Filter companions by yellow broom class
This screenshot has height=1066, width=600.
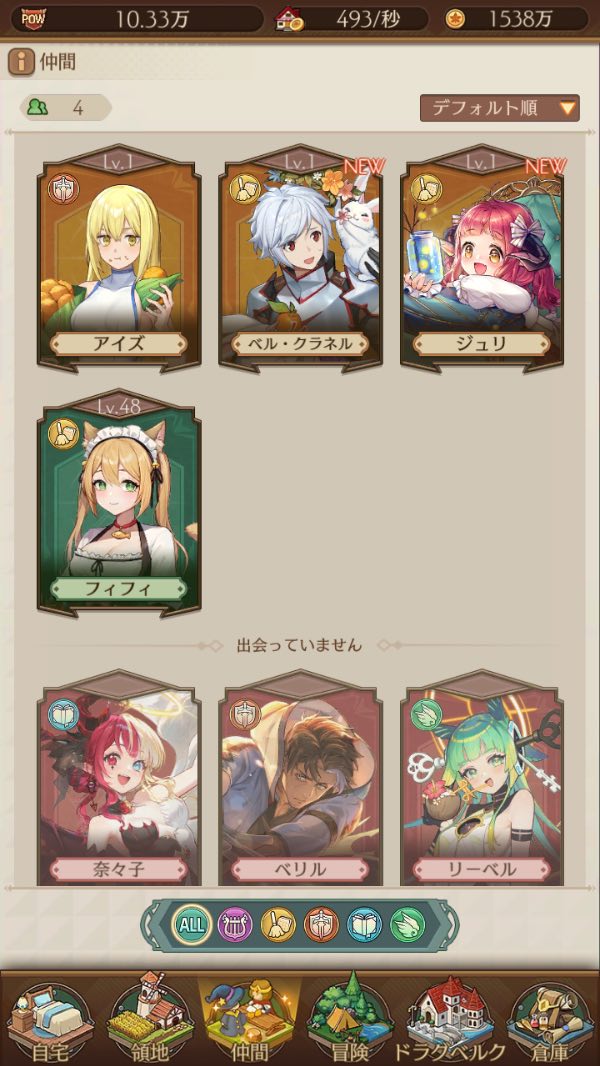coord(278,925)
